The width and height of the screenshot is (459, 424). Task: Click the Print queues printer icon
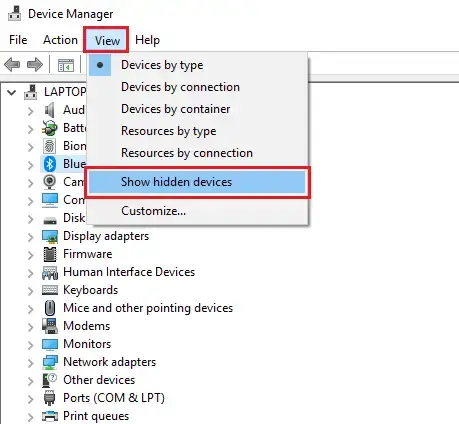pyautogui.click(x=50, y=416)
